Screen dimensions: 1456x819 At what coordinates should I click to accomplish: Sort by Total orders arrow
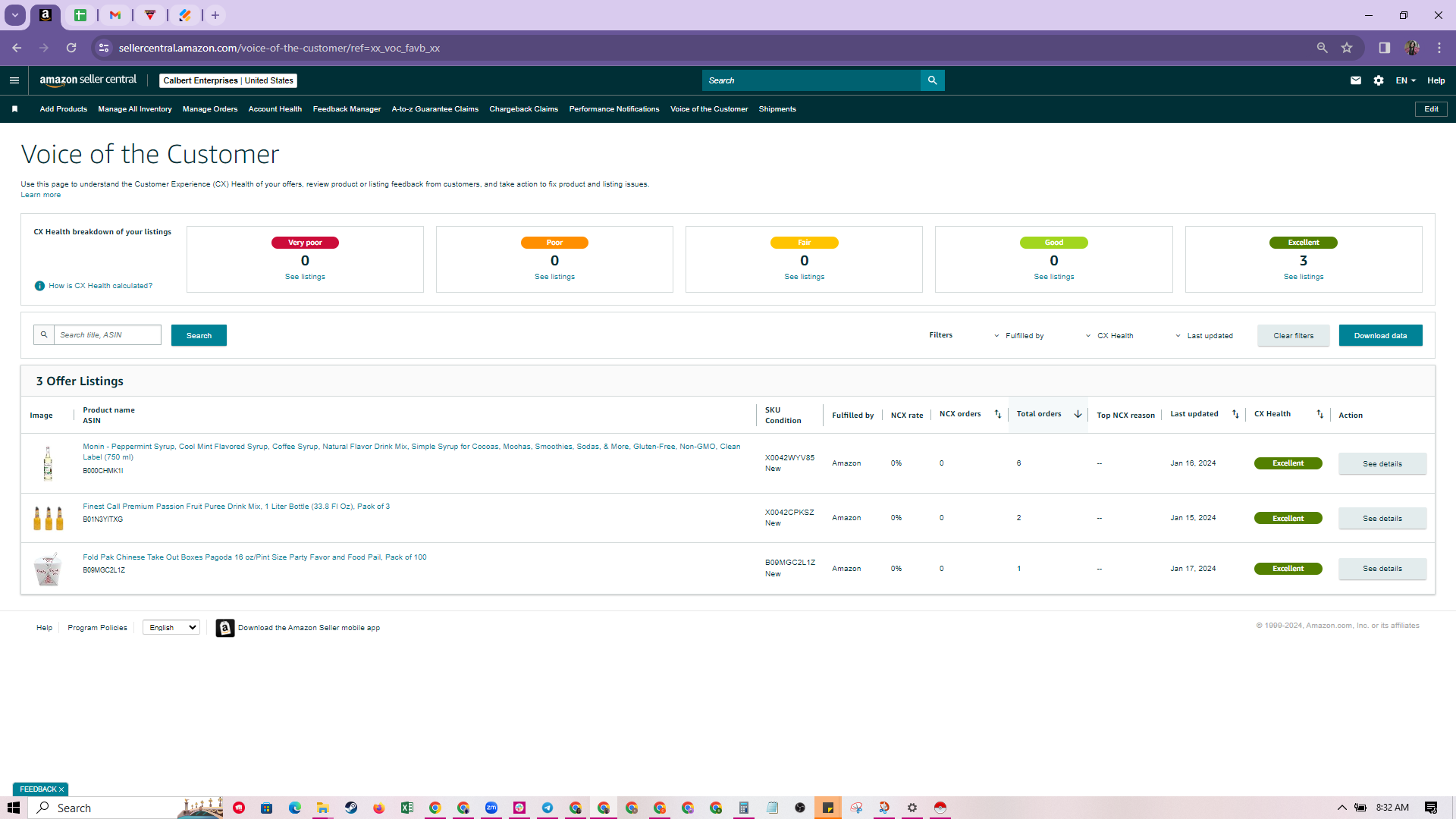coord(1078,414)
